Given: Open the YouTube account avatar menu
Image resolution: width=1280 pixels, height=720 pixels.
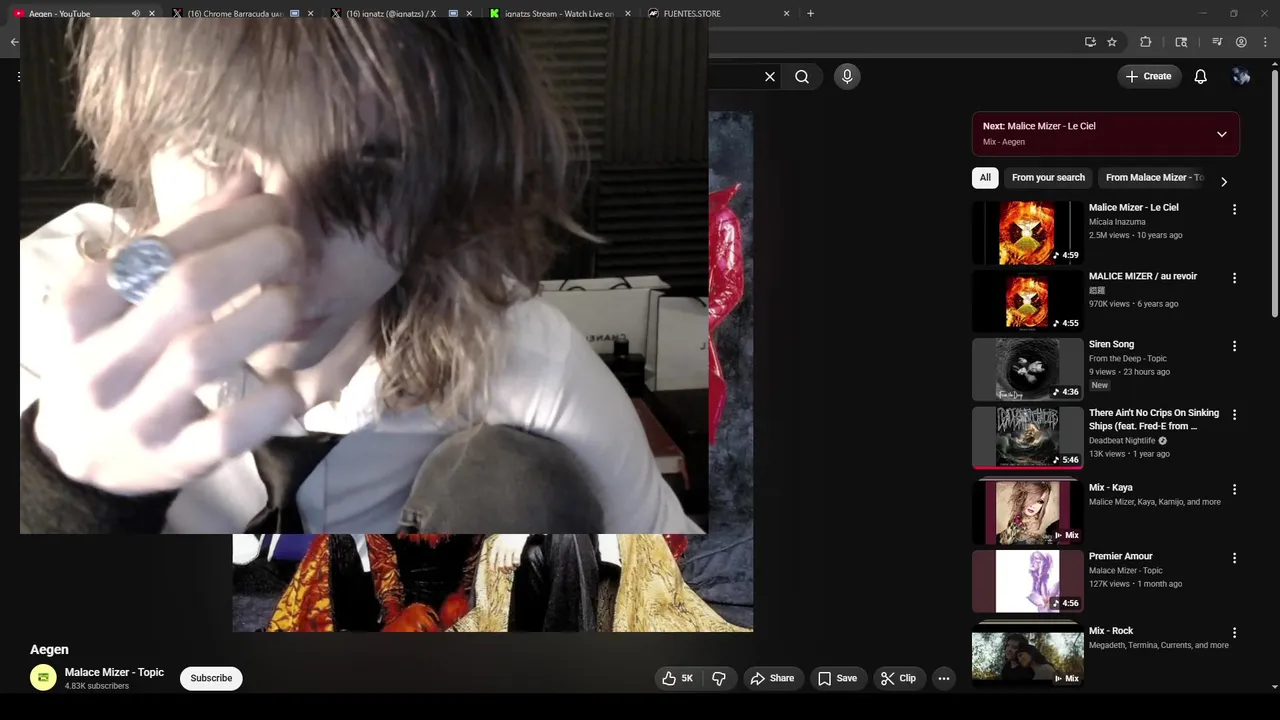Looking at the screenshot, I should click(1241, 76).
